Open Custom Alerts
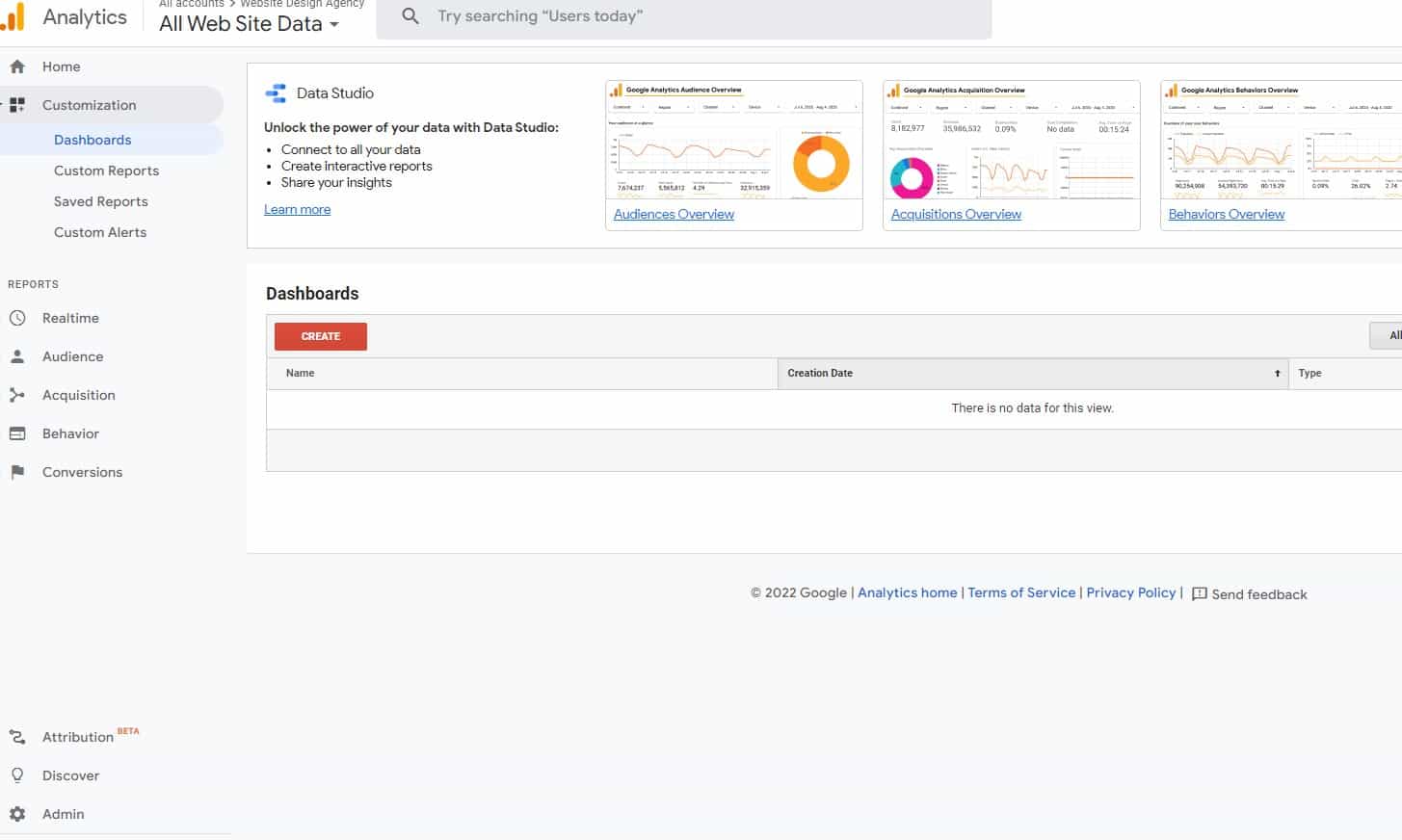This screenshot has width=1402, height=840. coord(100,232)
